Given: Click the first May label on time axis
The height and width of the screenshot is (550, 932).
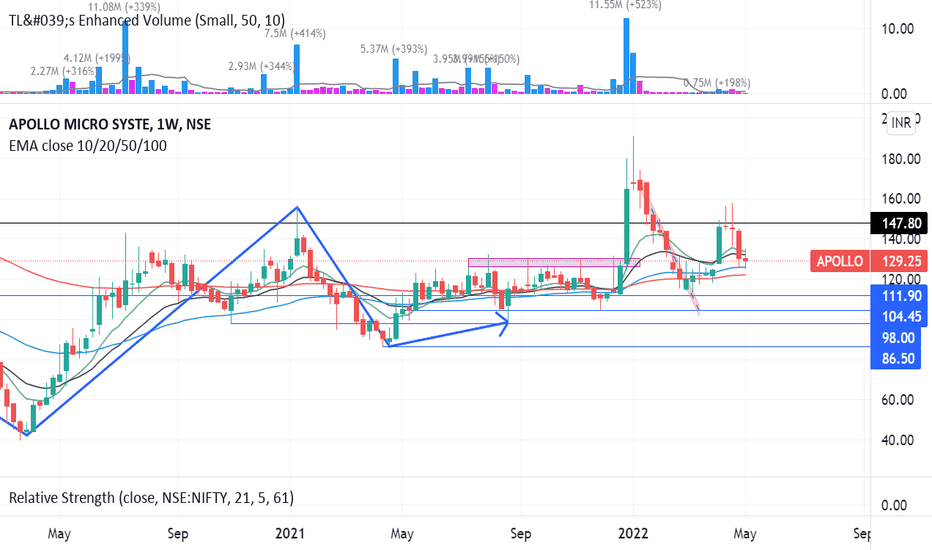Looking at the screenshot, I should tap(59, 533).
